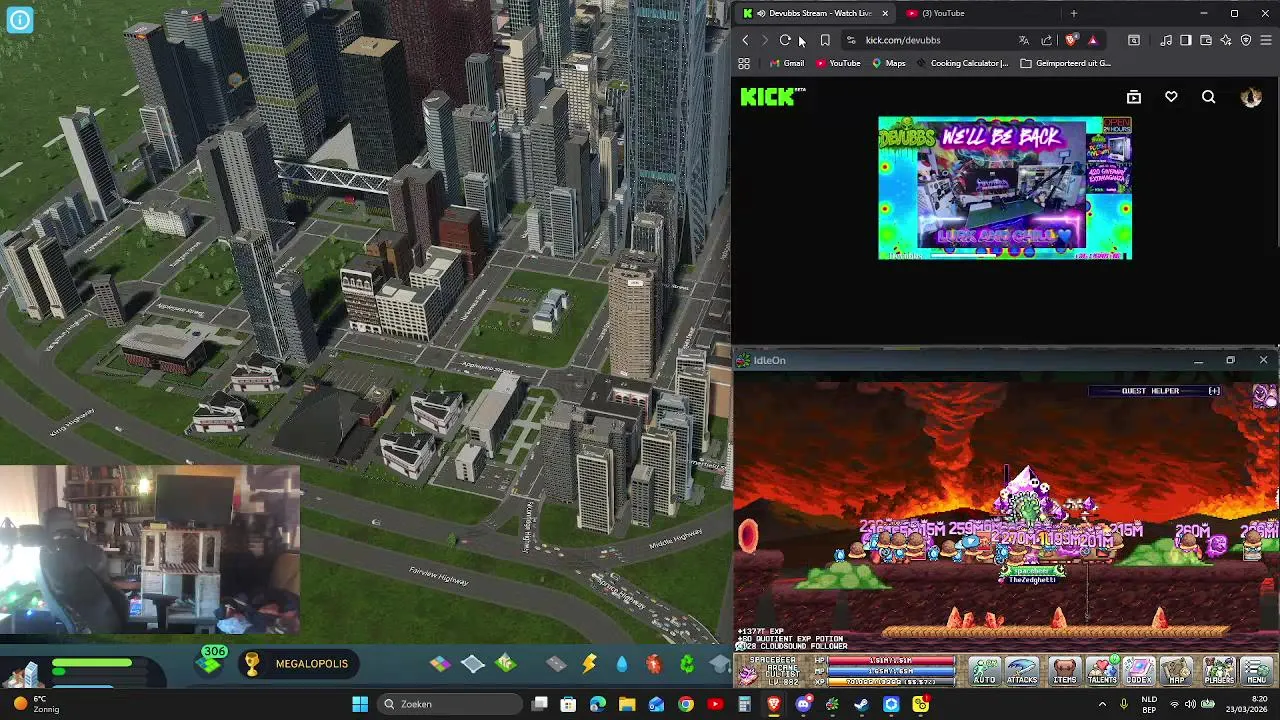
Task: Click the XP progress bar in IdleOn
Action: point(890,682)
